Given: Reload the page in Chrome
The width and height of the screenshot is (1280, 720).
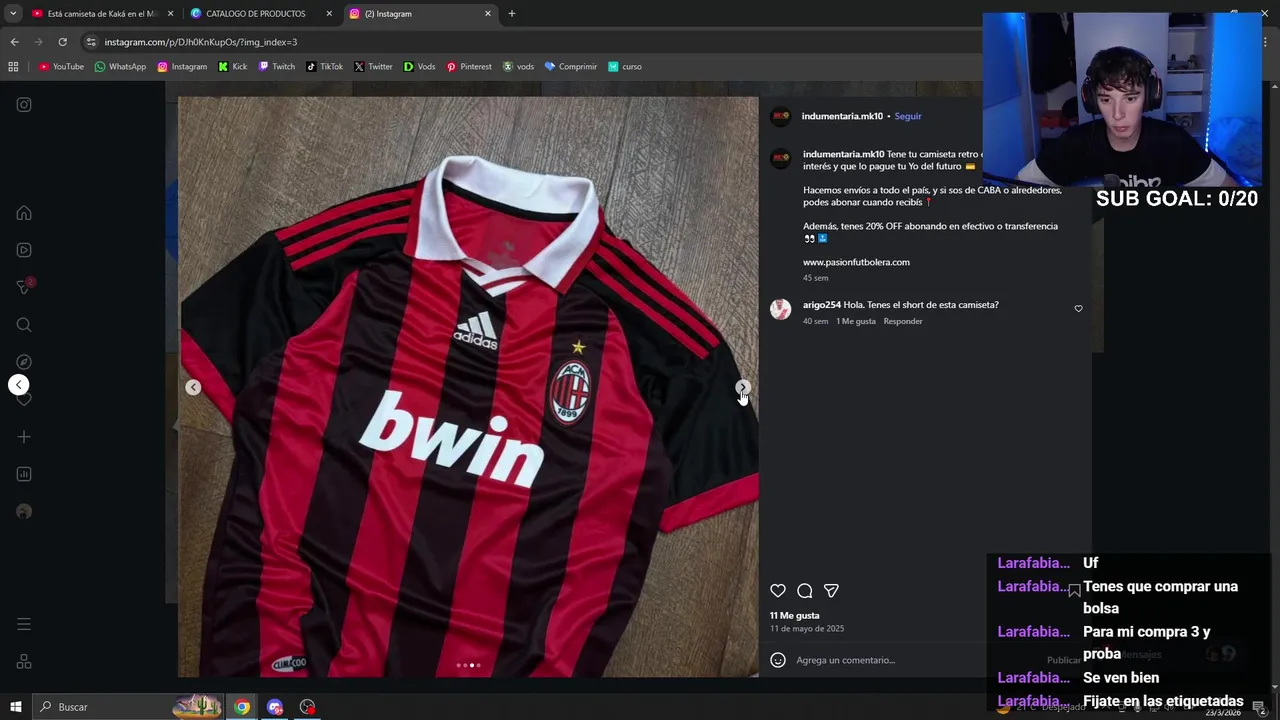Looking at the screenshot, I should click(62, 42).
